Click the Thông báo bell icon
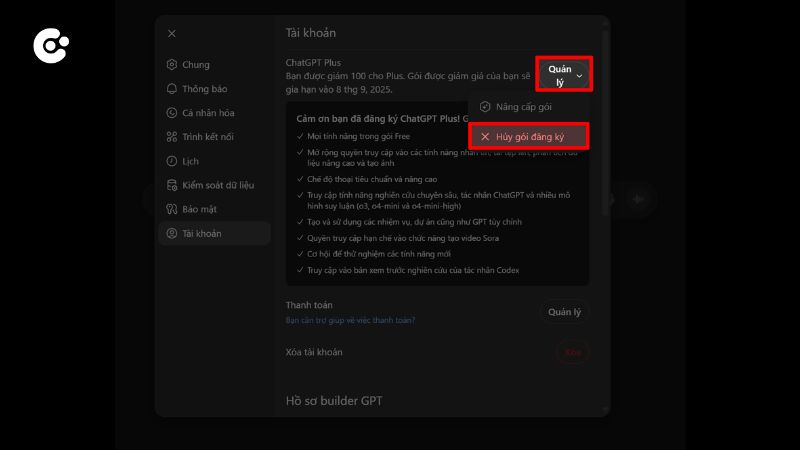The height and width of the screenshot is (450, 800). pos(172,89)
